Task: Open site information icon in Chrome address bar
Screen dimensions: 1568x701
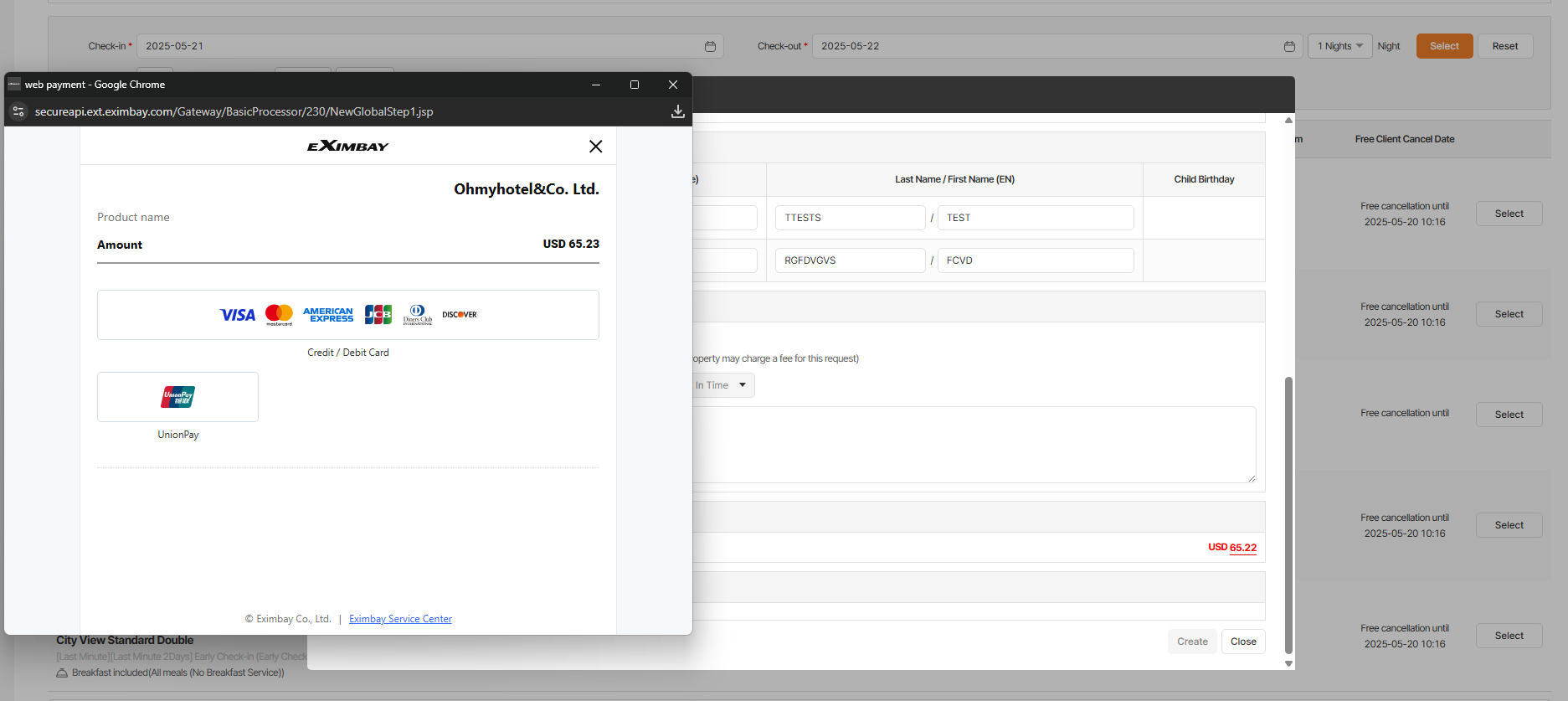Action: tap(18, 111)
